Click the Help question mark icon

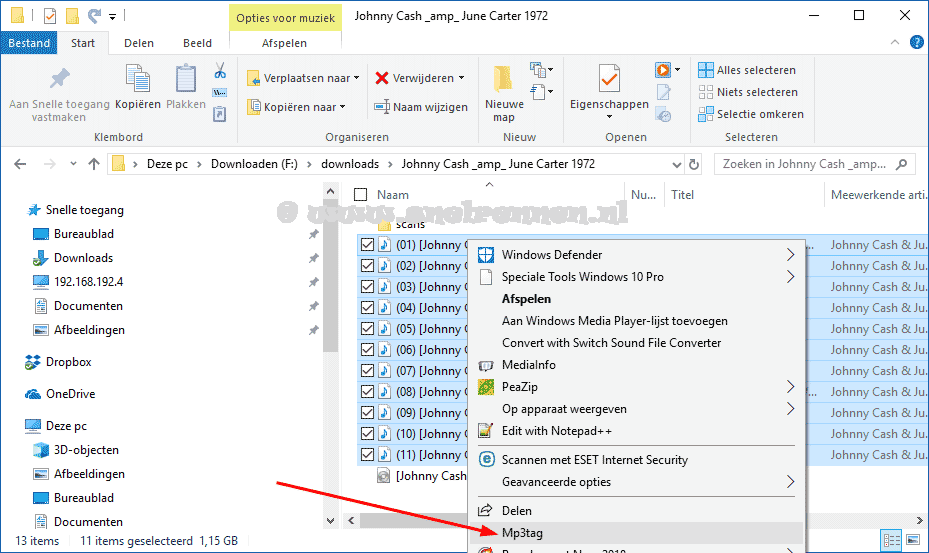coord(917,43)
